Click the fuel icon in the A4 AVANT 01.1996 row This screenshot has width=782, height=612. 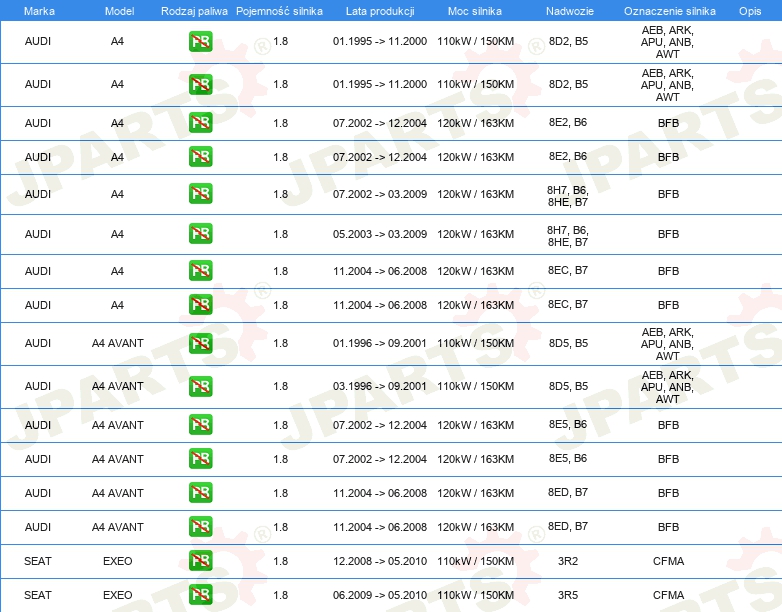[200, 343]
